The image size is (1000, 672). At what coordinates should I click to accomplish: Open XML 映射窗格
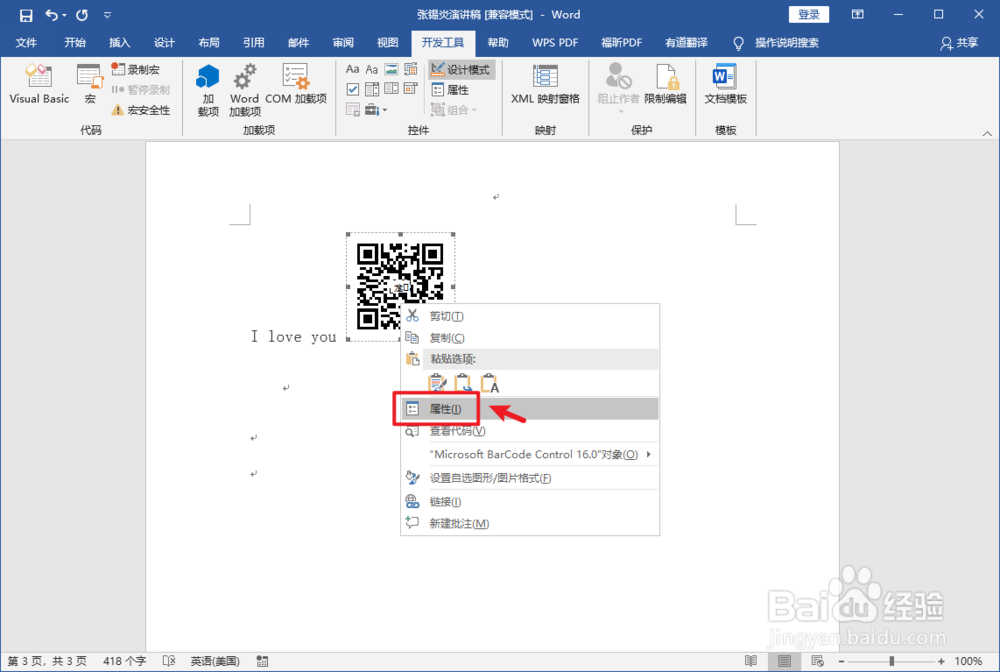545,84
